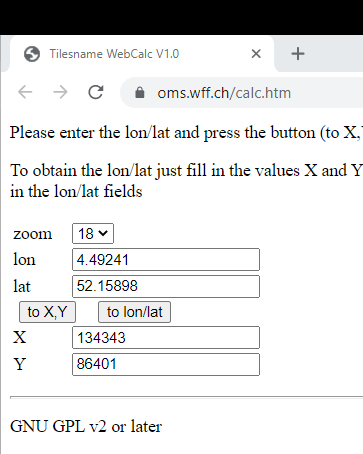Open the zoom level dropdown
363x454 pixels.
(x=93, y=234)
